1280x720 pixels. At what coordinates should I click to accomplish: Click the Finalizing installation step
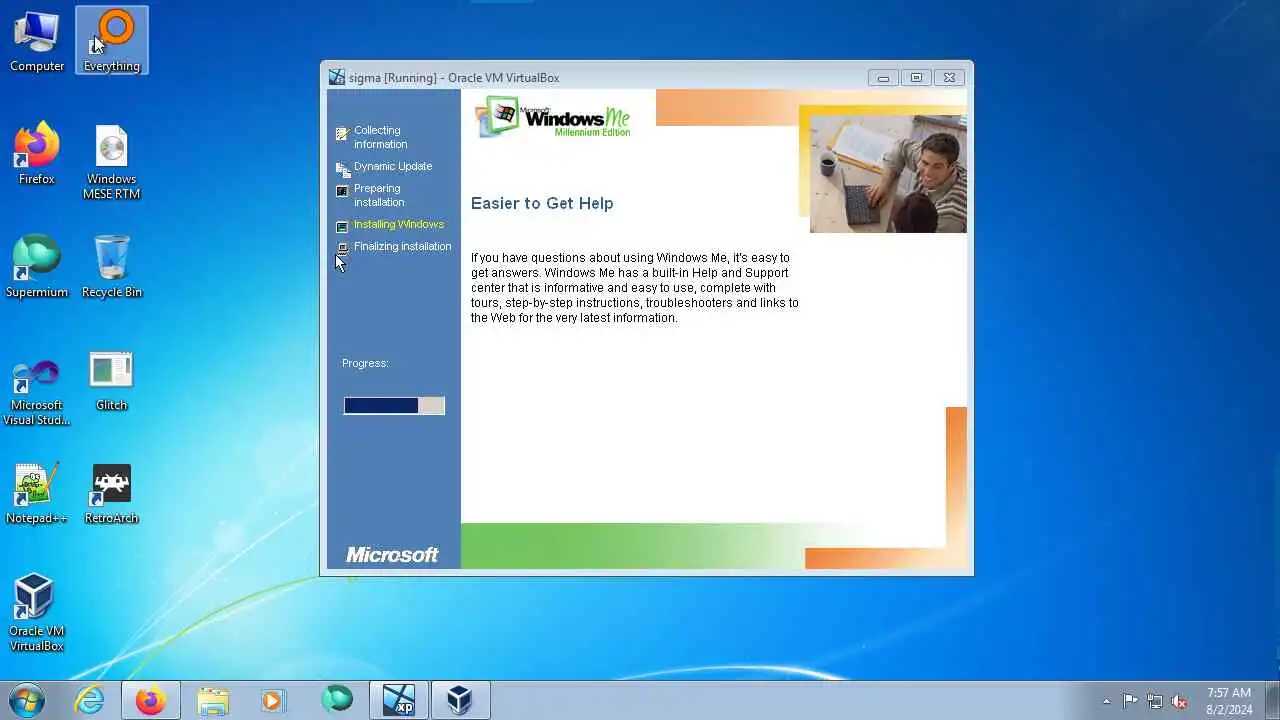402,246
